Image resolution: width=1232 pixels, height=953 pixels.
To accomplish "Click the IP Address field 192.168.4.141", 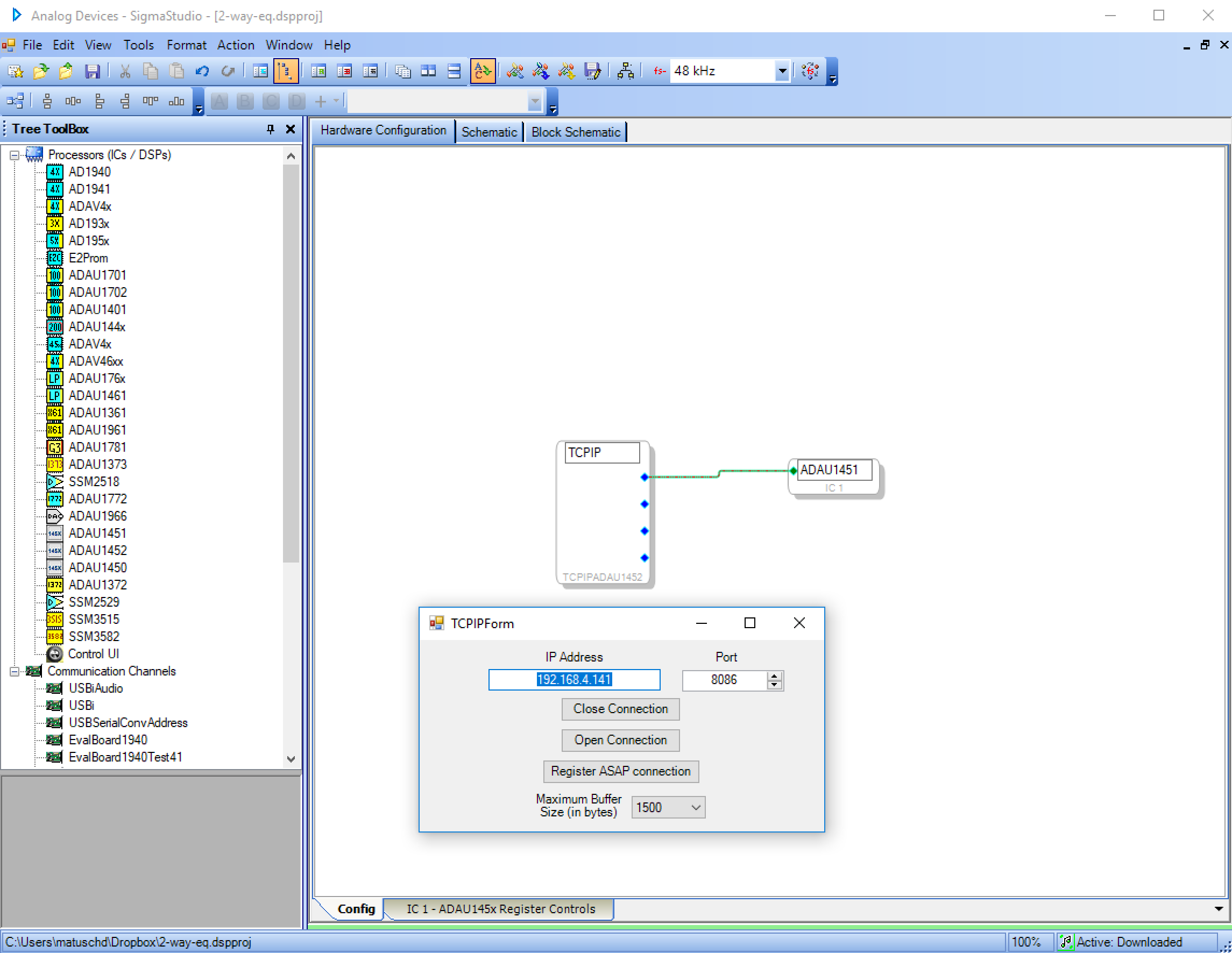I will [574, 679].
